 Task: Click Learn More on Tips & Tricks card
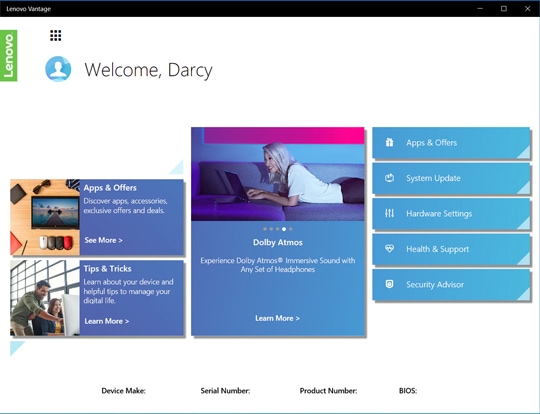107,321
